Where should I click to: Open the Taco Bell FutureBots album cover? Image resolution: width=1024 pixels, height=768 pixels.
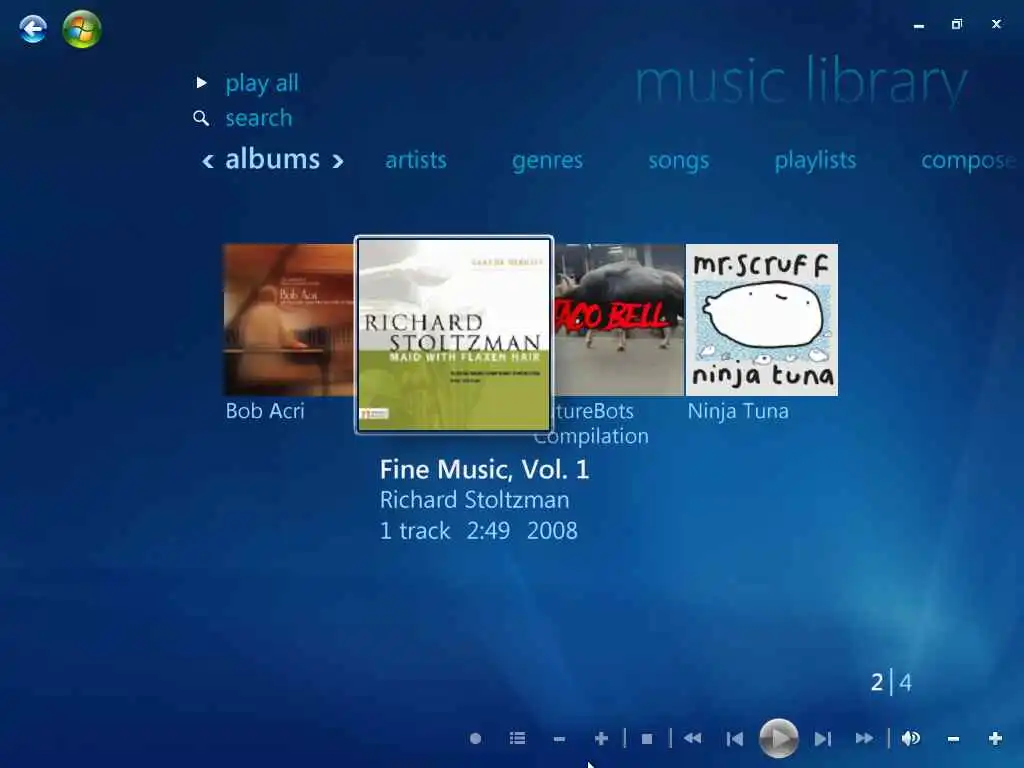[x=619, y=320]
